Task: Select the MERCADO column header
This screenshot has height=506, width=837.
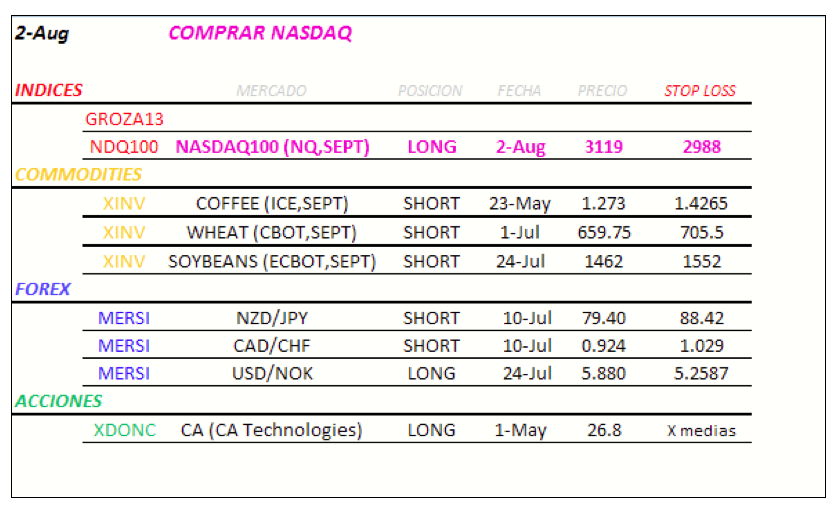Action: coord(271,91)
